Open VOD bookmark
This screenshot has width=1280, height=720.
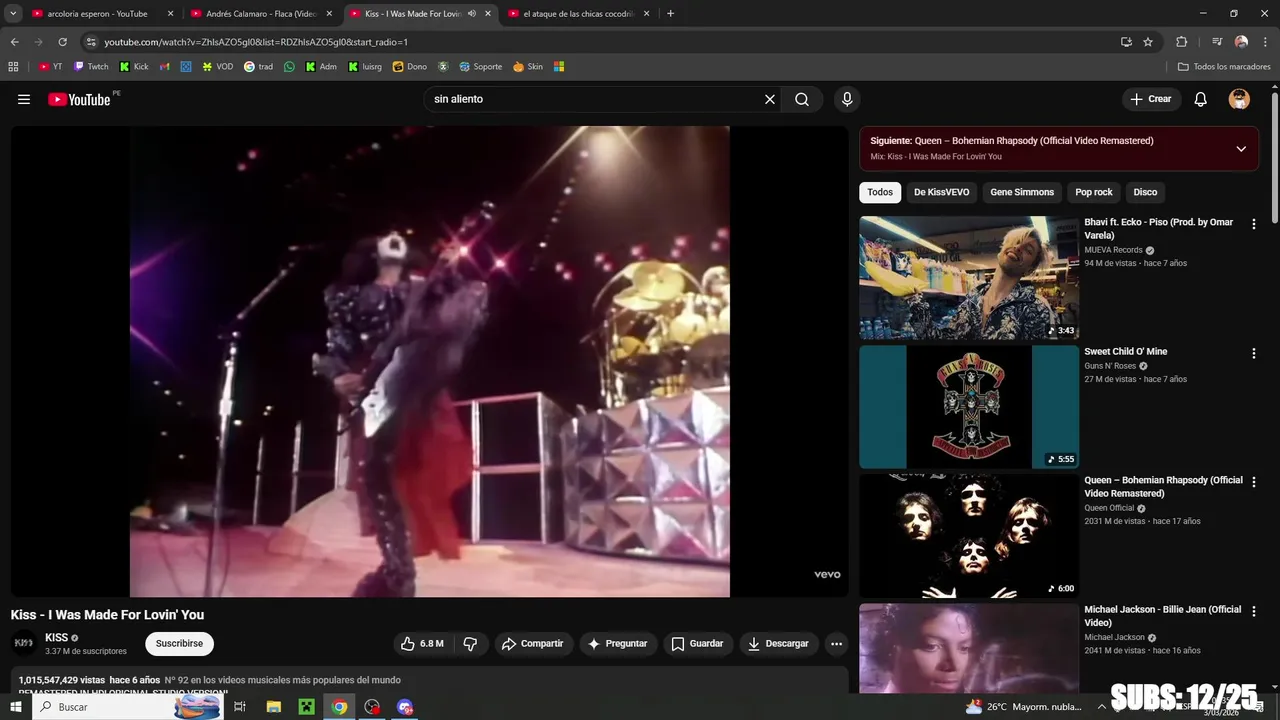coord(217,67)
